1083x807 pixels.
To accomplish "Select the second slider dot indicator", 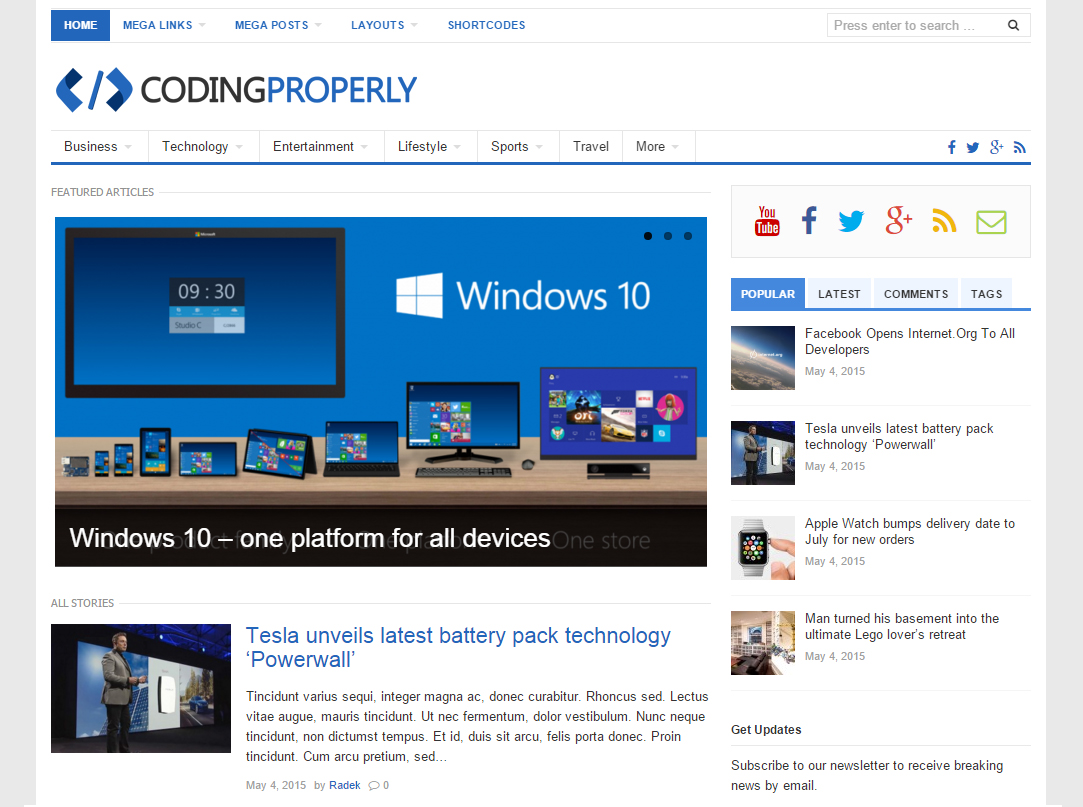I will 668,236.
